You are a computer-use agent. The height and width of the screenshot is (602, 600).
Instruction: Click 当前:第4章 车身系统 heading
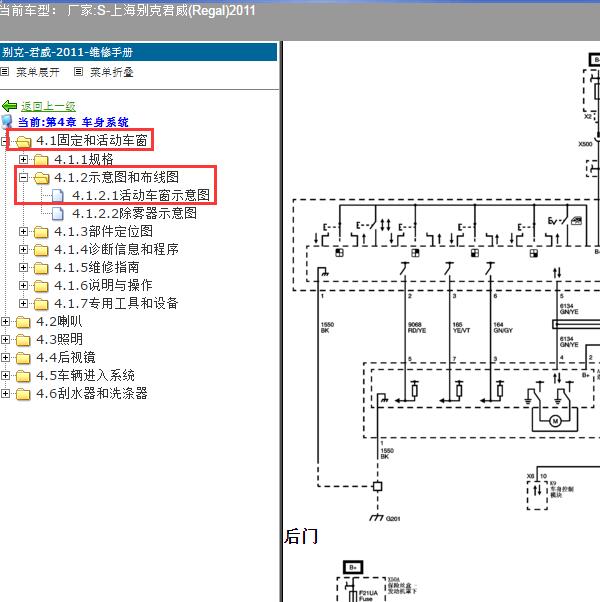click(73, 122)
